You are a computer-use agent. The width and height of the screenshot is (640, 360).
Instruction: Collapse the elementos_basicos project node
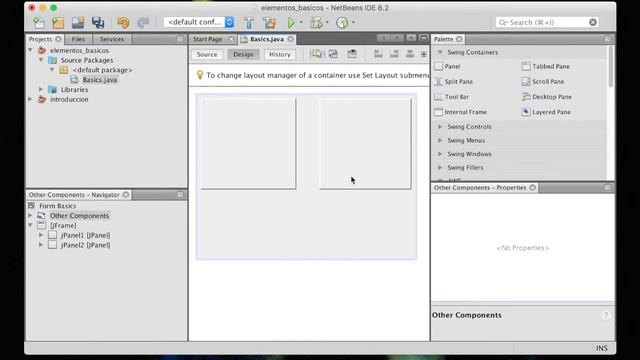(30, 50)
